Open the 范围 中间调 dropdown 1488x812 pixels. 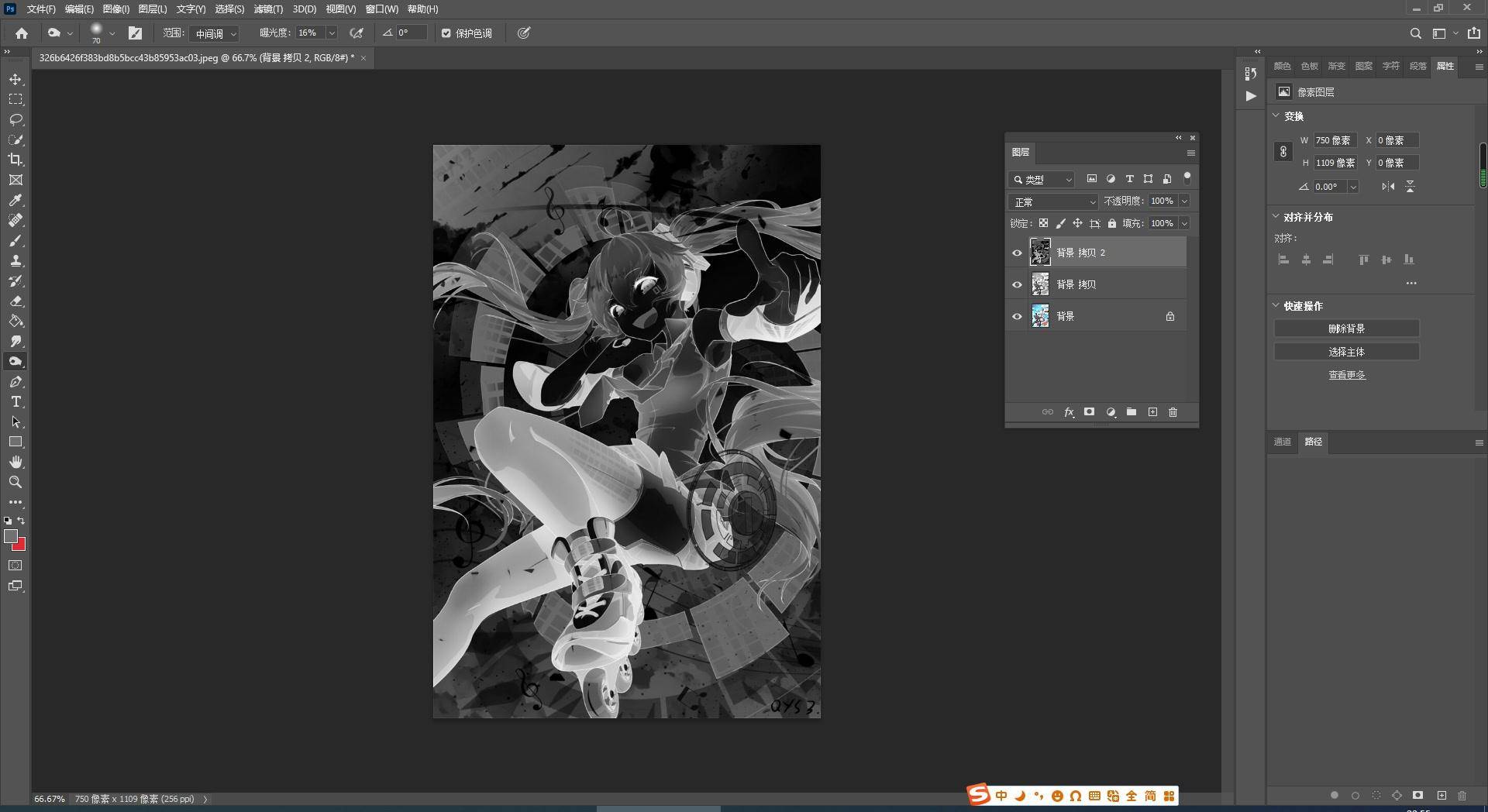point(214,33)
